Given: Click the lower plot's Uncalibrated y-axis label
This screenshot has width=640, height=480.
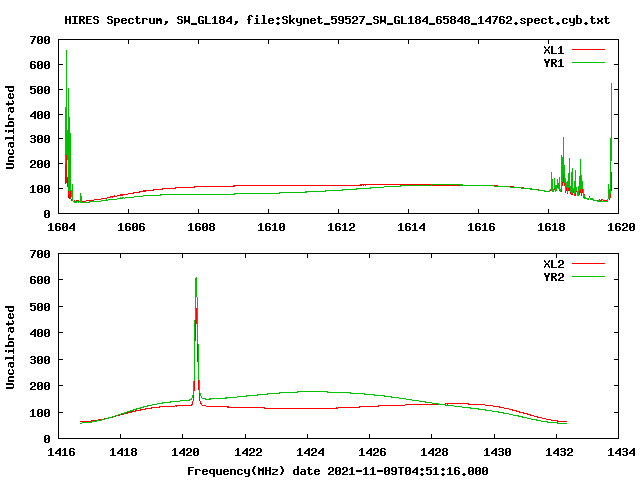Looking at the screenshot, I should pos(10,347).
